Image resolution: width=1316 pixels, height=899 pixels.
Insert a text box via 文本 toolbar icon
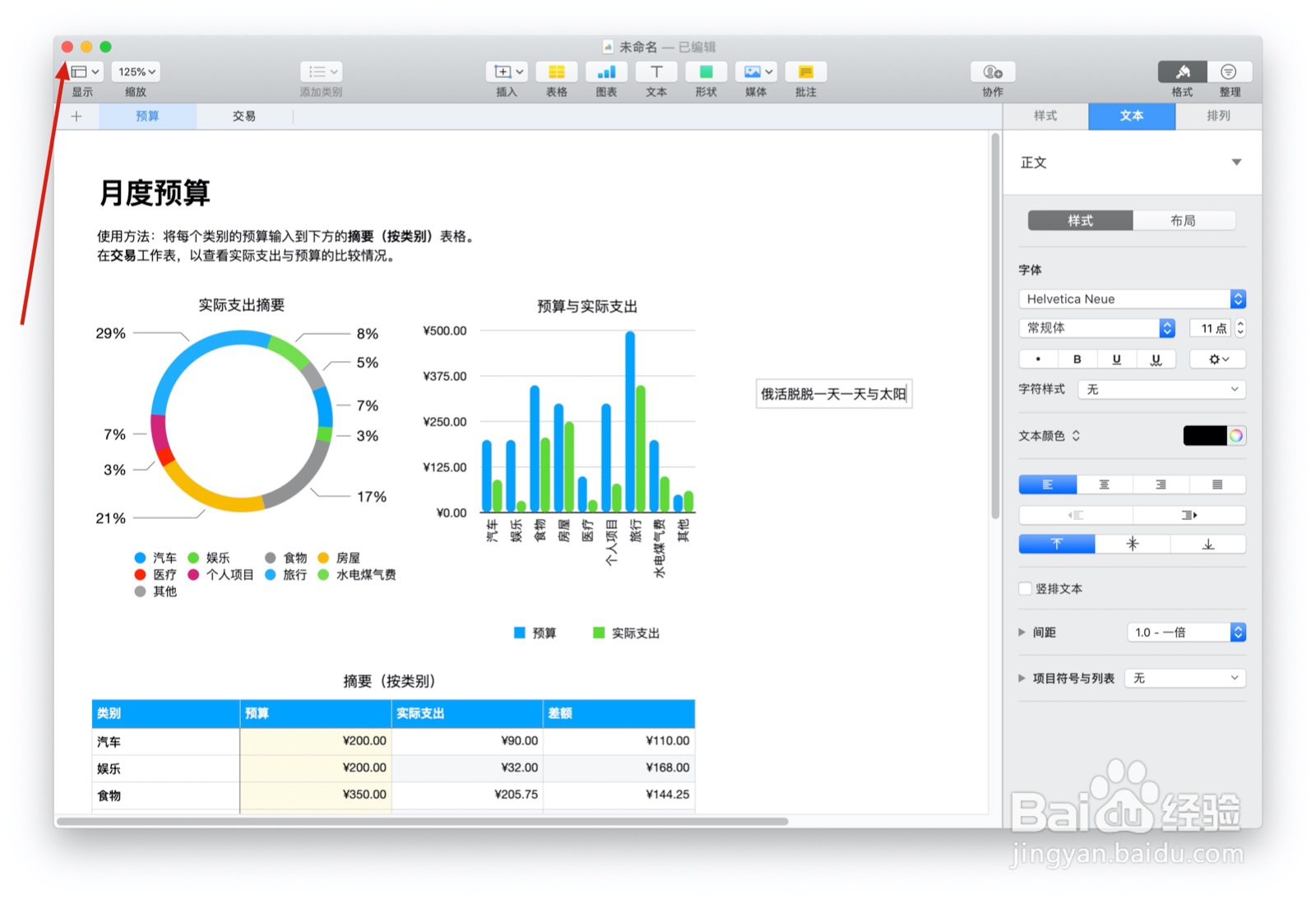(x=656, y=72)
